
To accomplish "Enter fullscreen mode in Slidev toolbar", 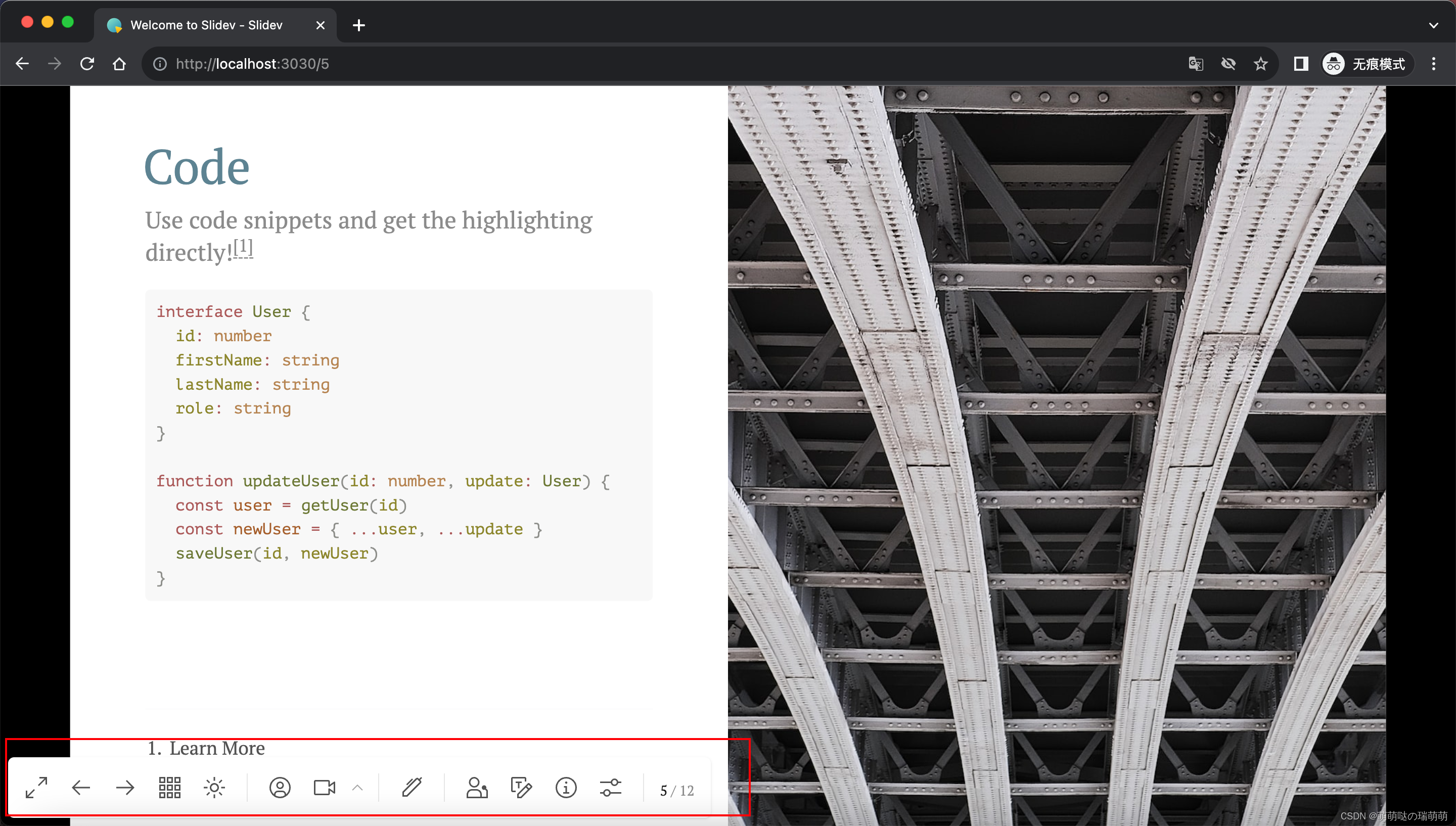I will click(37, 788).
